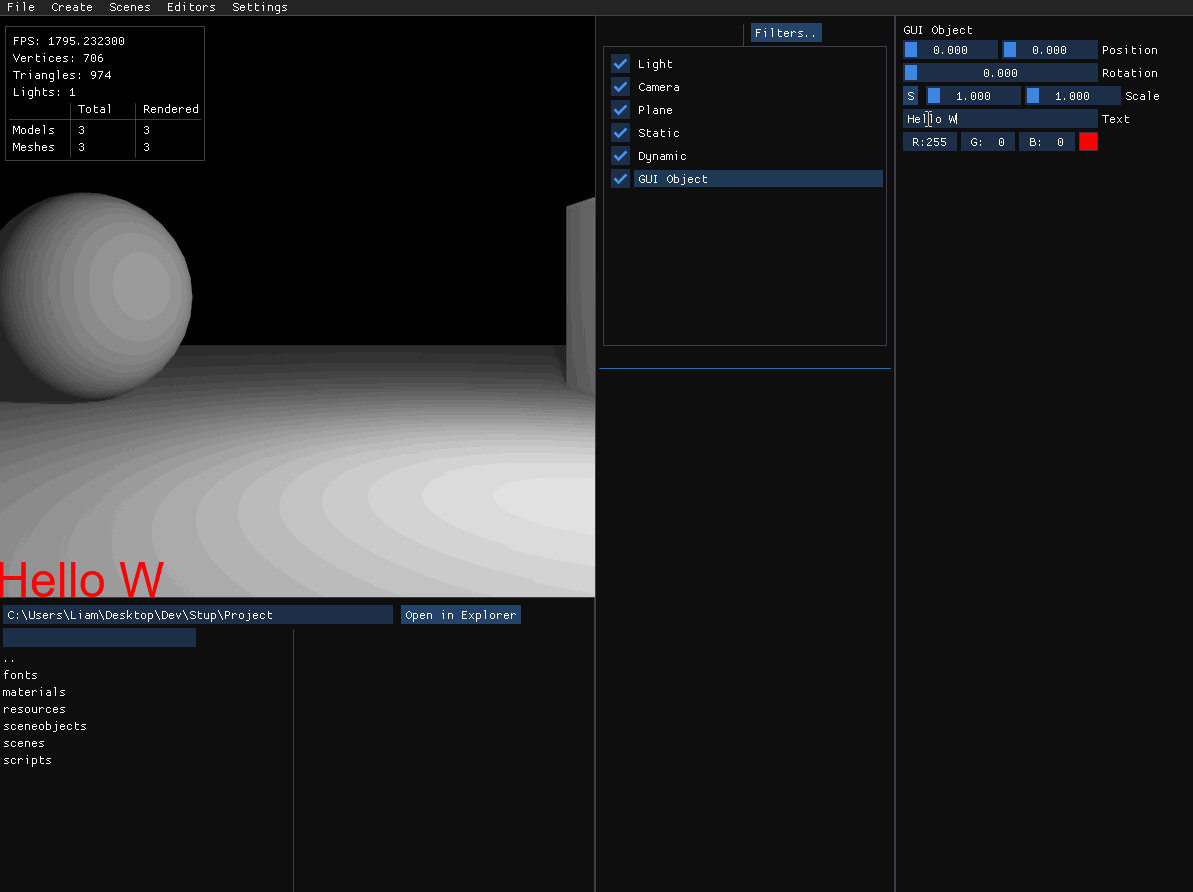Click the red color swatch
1193x892 pixels.
click(1088, 142)
